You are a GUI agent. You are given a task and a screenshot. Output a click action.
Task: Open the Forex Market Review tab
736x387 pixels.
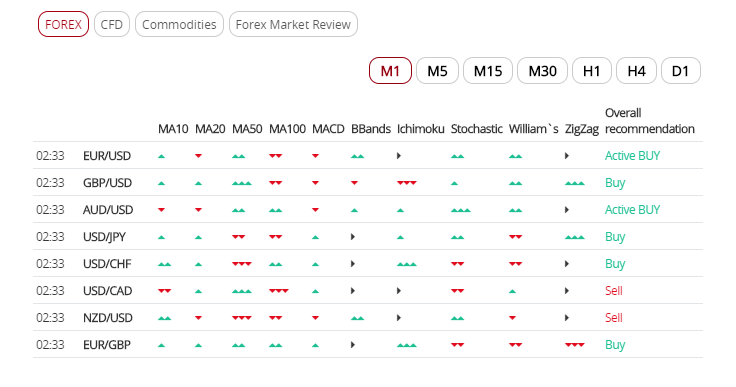tap(293, 24)
